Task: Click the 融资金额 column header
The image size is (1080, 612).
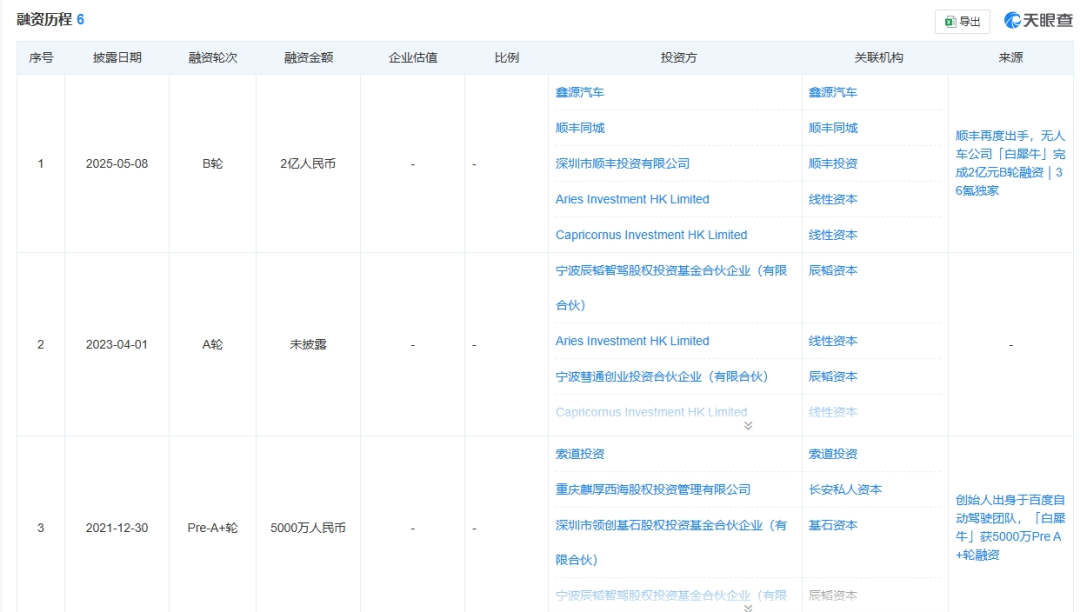Action: (309, 58)
